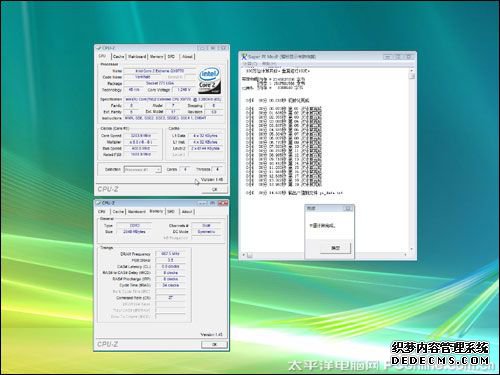Switch to Memory tab in upper CPU-Z window
The width and height of the screenshot is (500, 375).
(156, 57)
